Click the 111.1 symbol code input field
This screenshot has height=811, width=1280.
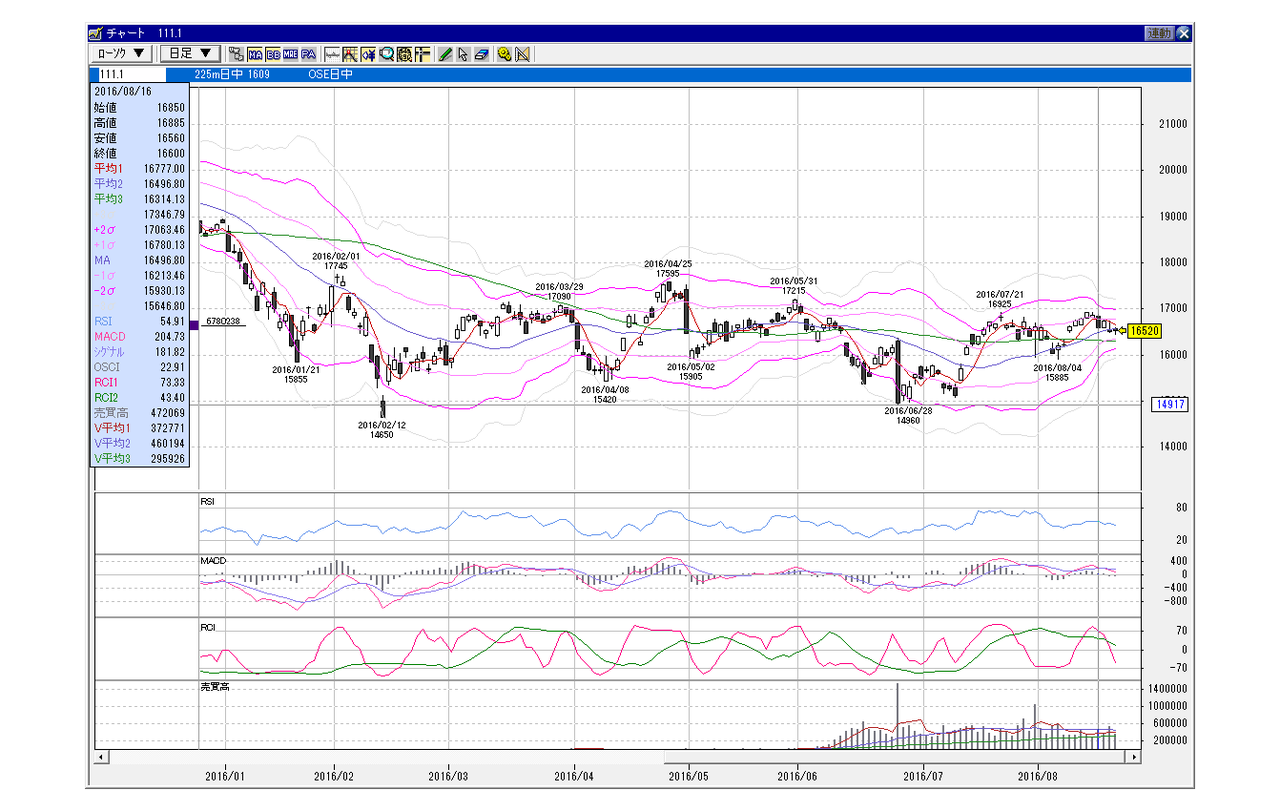click(x=128, y=74)
